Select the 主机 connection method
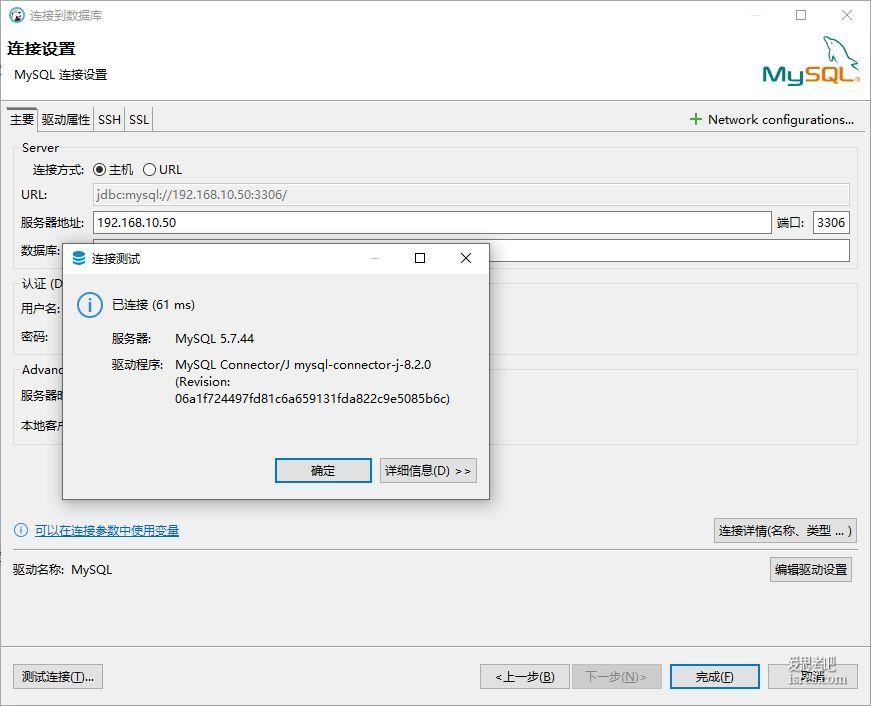The image size is (871, 706). (113, 169)
